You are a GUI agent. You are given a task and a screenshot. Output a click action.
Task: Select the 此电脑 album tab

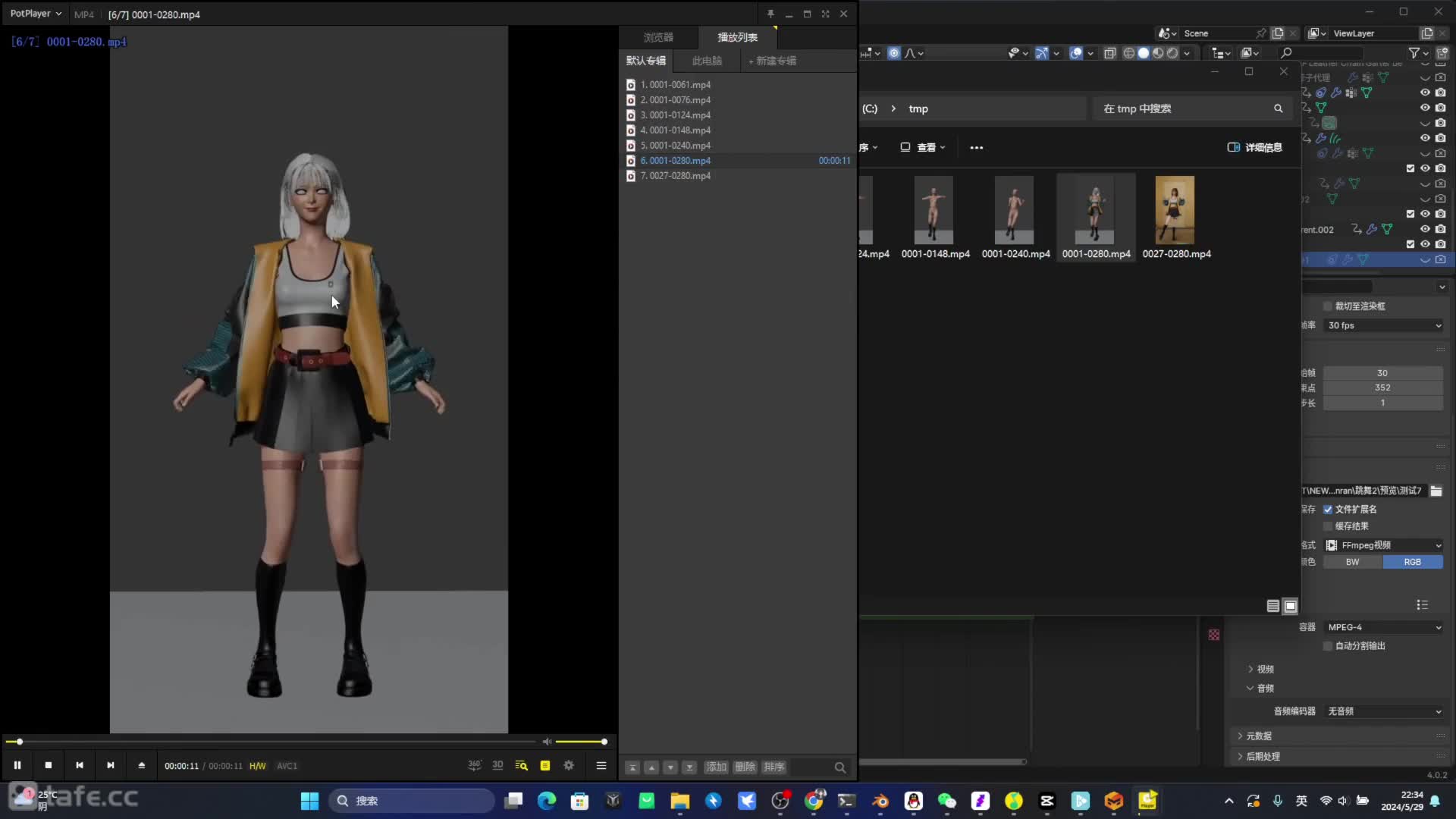click(x=707, y=61)
